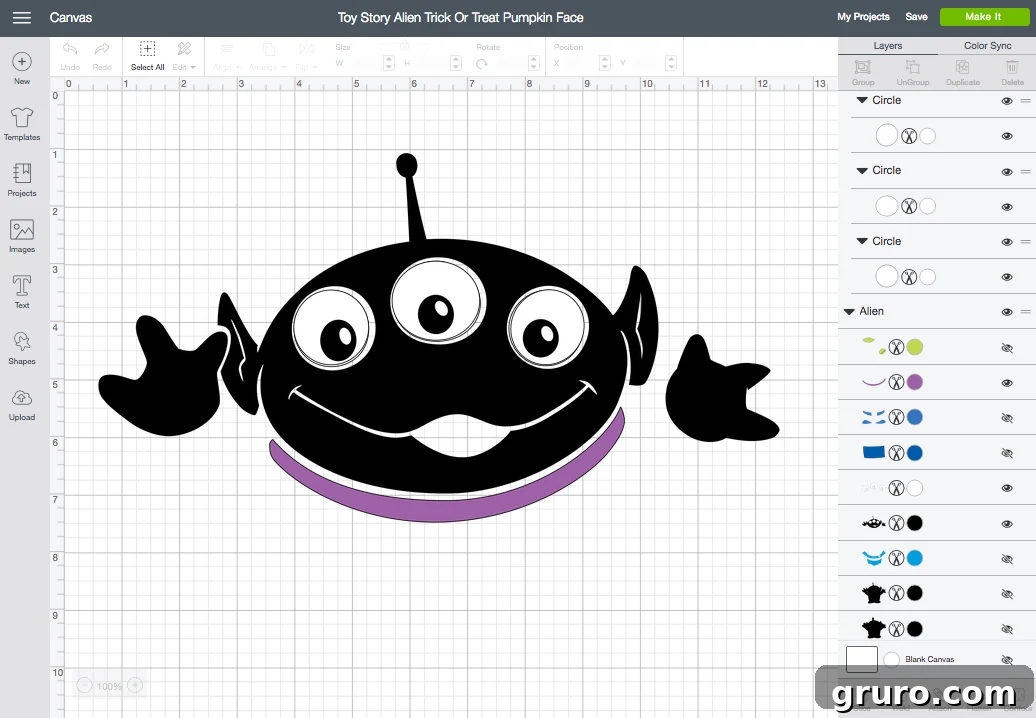This screenshot has height=718, width=1036.
Task: Open the Shapes tool
Action: pos(22,341)
